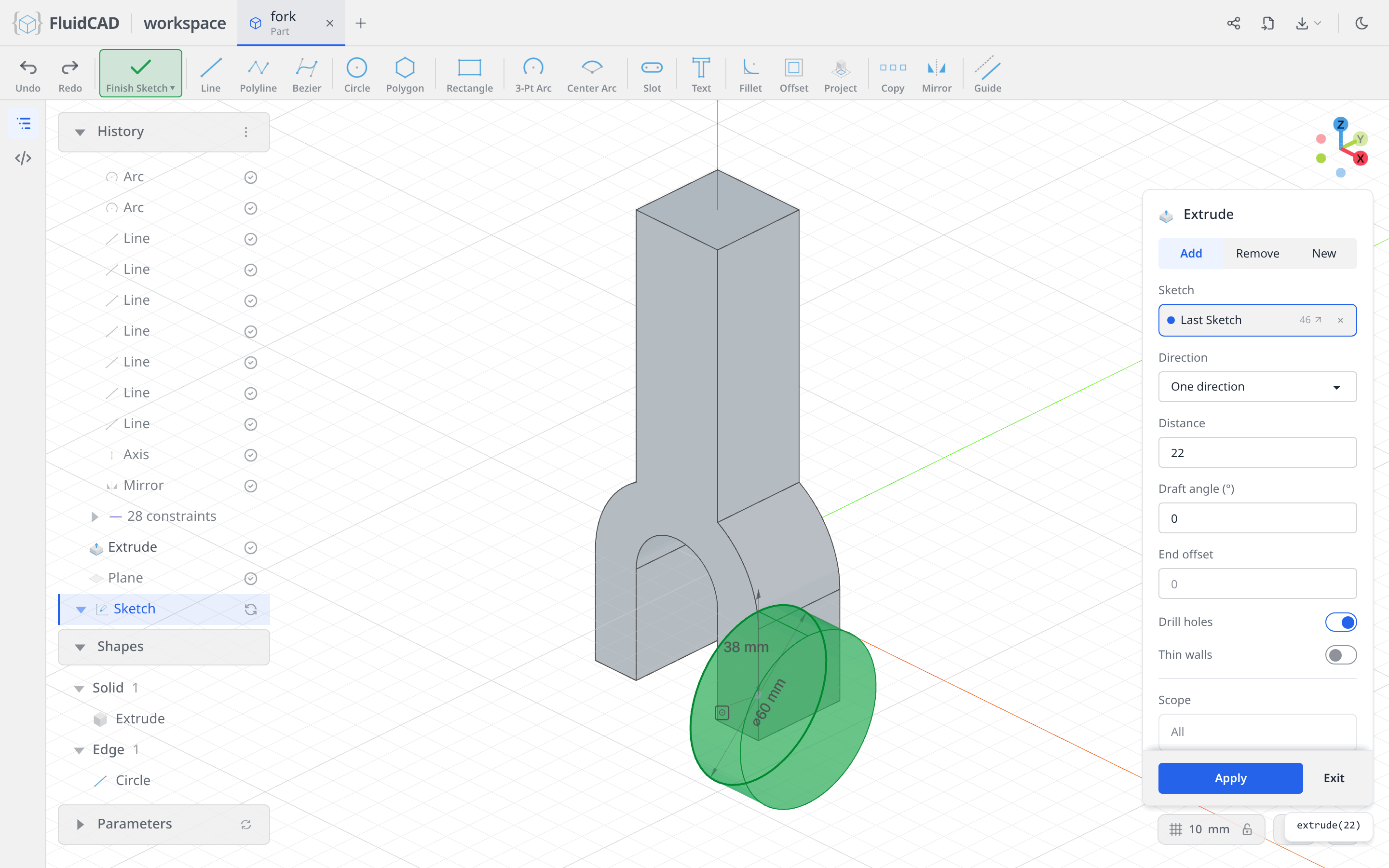The width and height of the screenshot is (1389, 868).
Task: Open the code view sidebar icon
Action: [23, 158]
